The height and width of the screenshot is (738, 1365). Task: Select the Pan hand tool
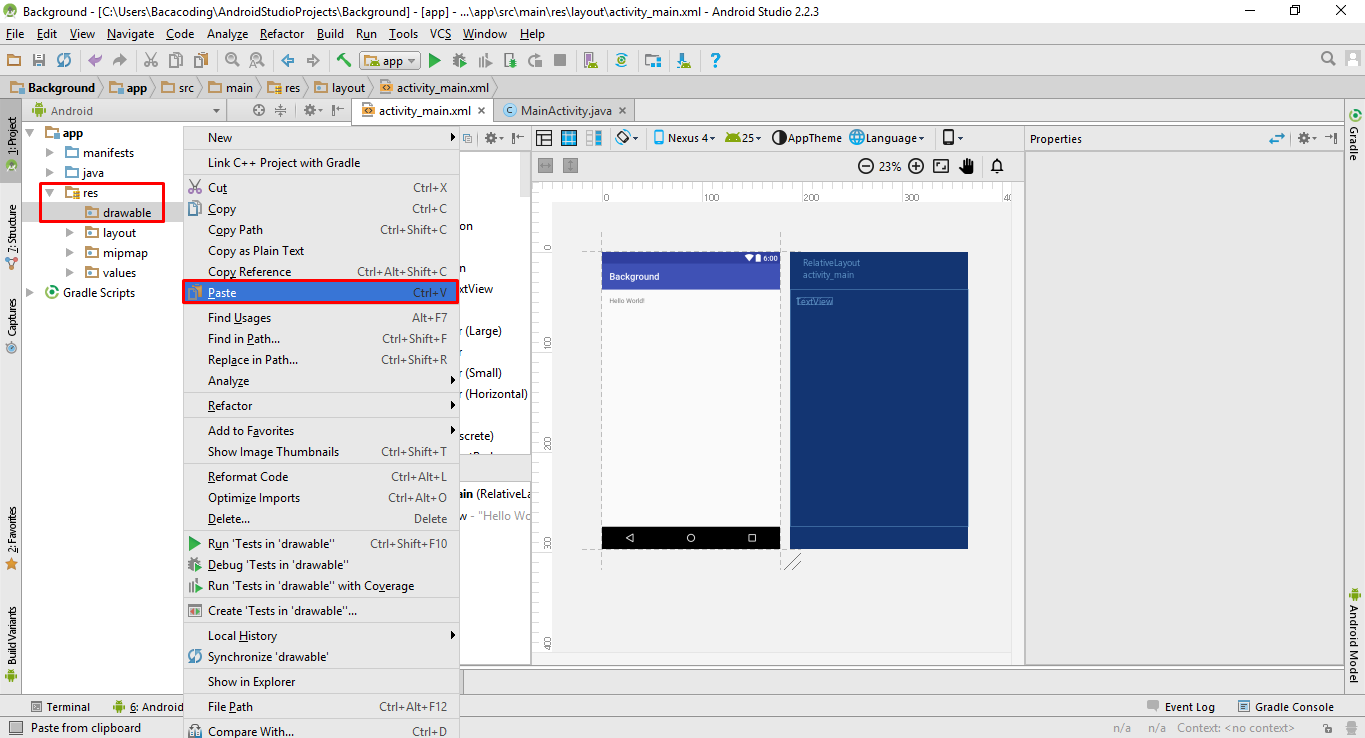pos(966,167)
